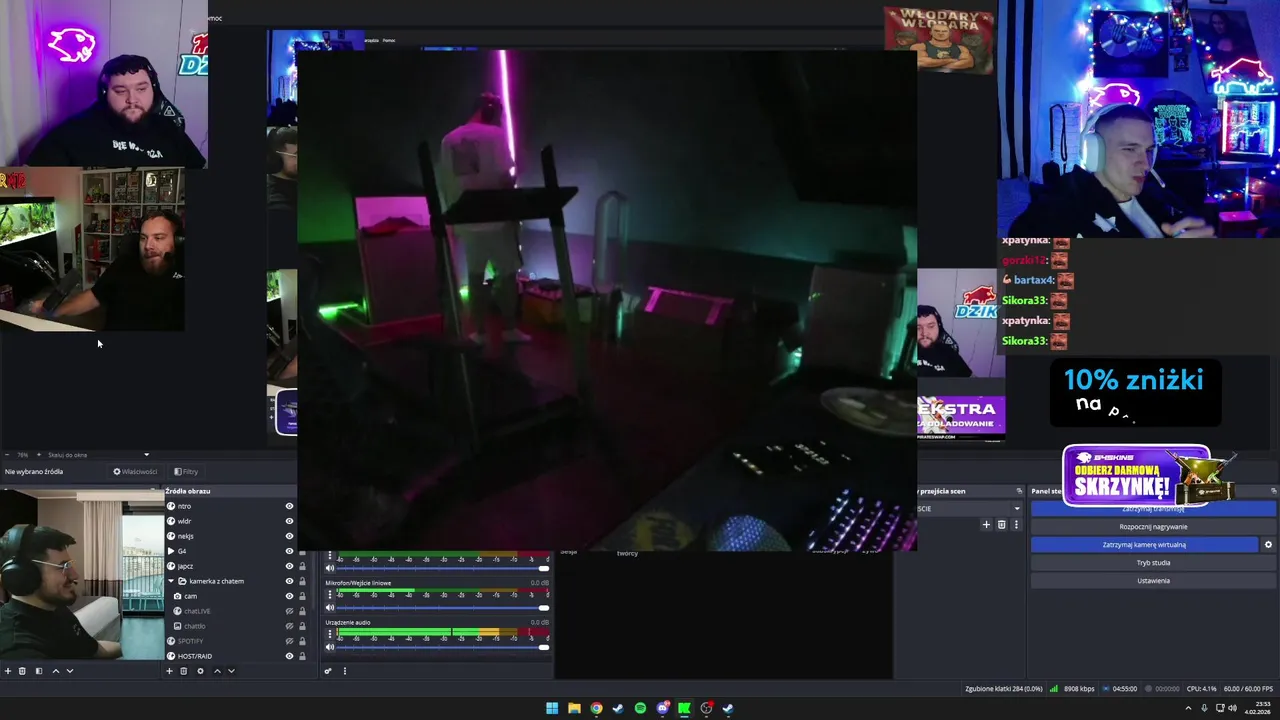Adjust Urządzenie audio volume slider
This screenshot has height=720, width=1280.
[444, 647]
